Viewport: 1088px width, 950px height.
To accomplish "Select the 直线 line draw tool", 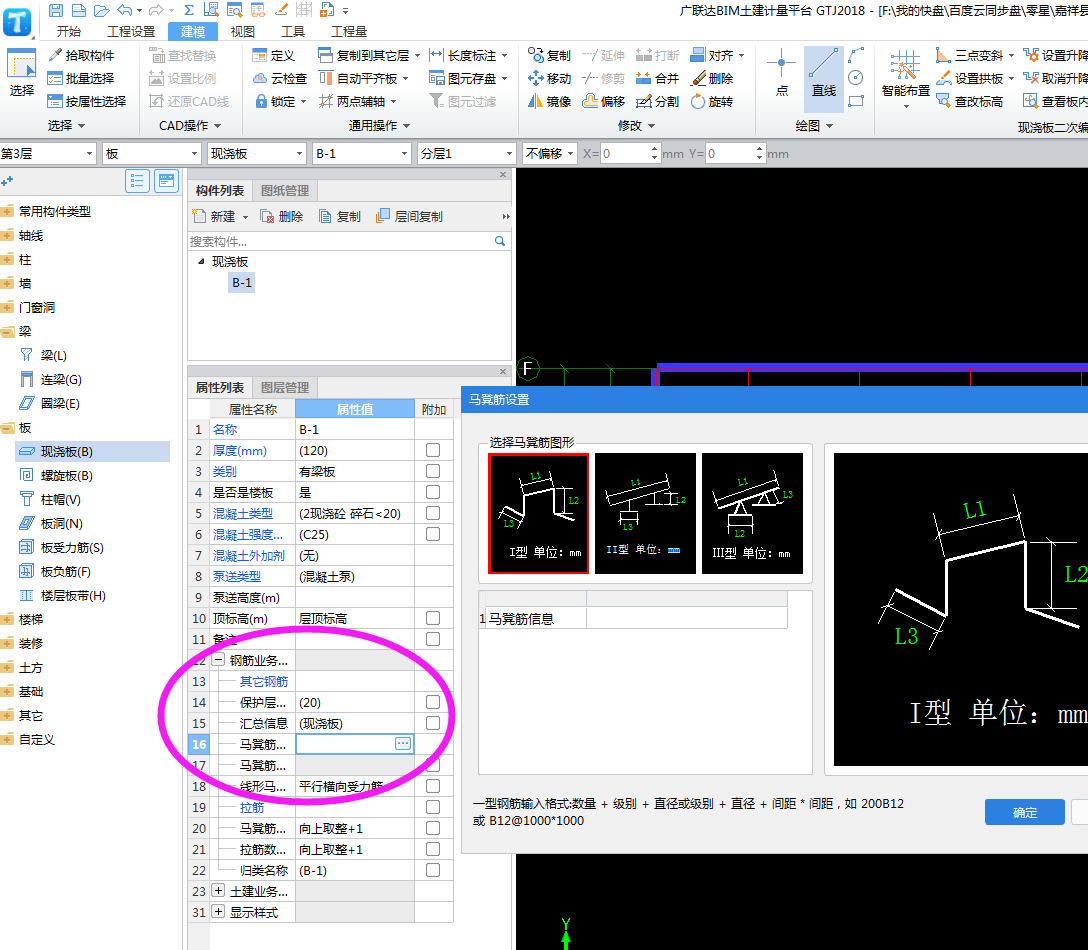I will pos(824,79).
